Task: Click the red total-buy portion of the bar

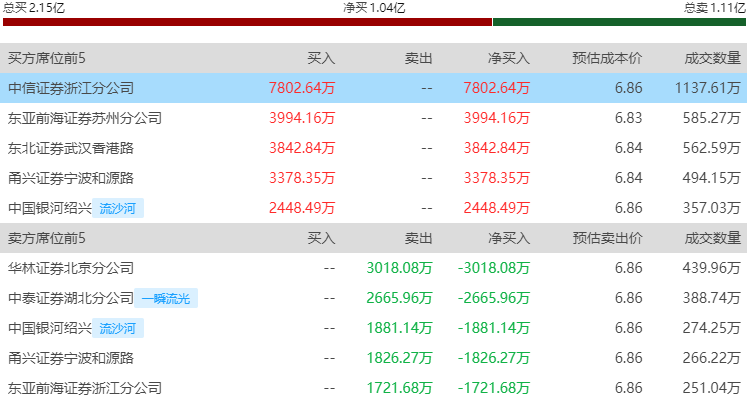Action: 246,21
